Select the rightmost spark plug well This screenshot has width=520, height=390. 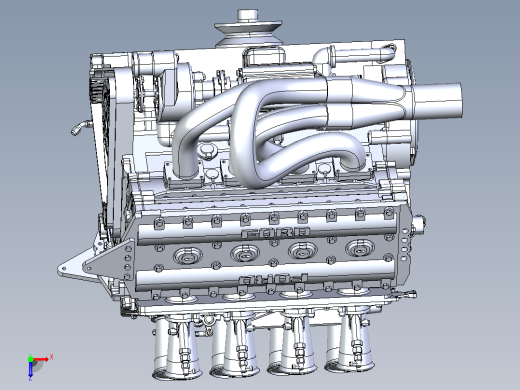(x=360, y=248)
